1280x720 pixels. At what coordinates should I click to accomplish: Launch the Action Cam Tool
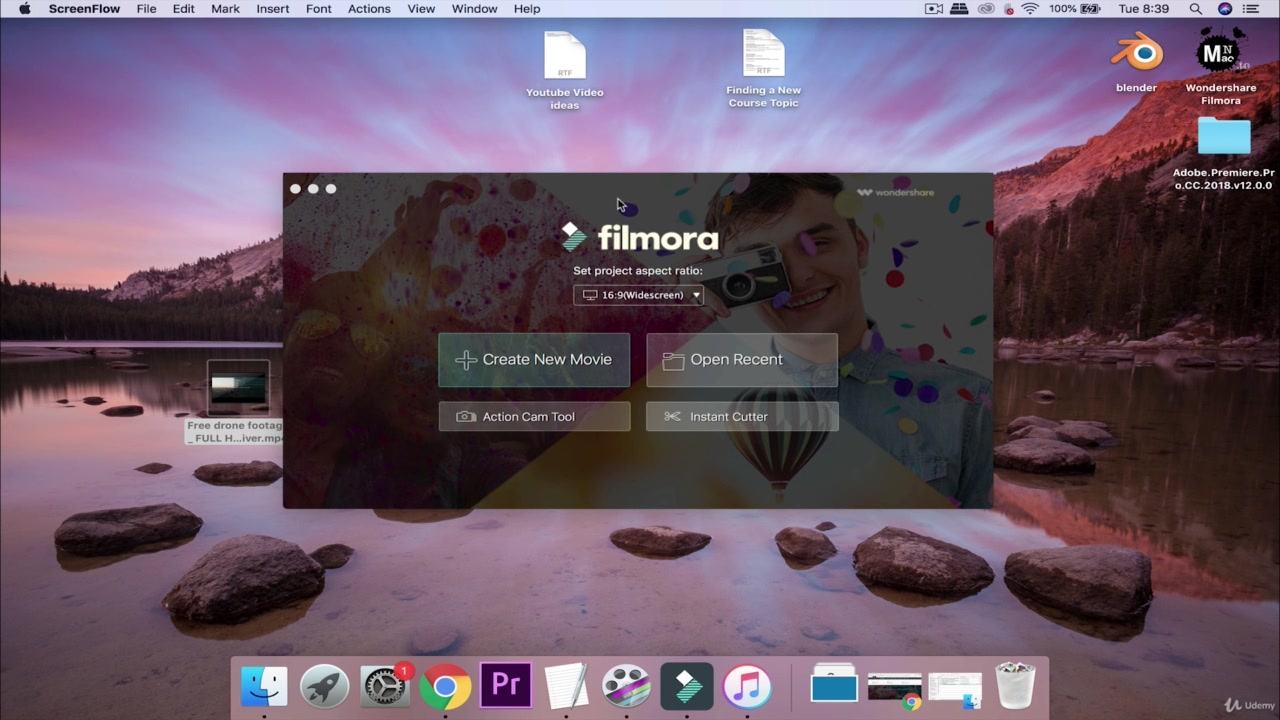(534, 417)
